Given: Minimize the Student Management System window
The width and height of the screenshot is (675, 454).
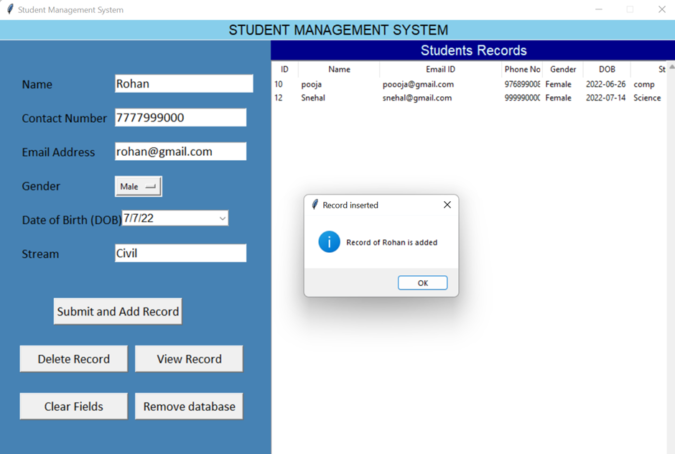Looking at the screenshot, I should [x=598, y=9].
